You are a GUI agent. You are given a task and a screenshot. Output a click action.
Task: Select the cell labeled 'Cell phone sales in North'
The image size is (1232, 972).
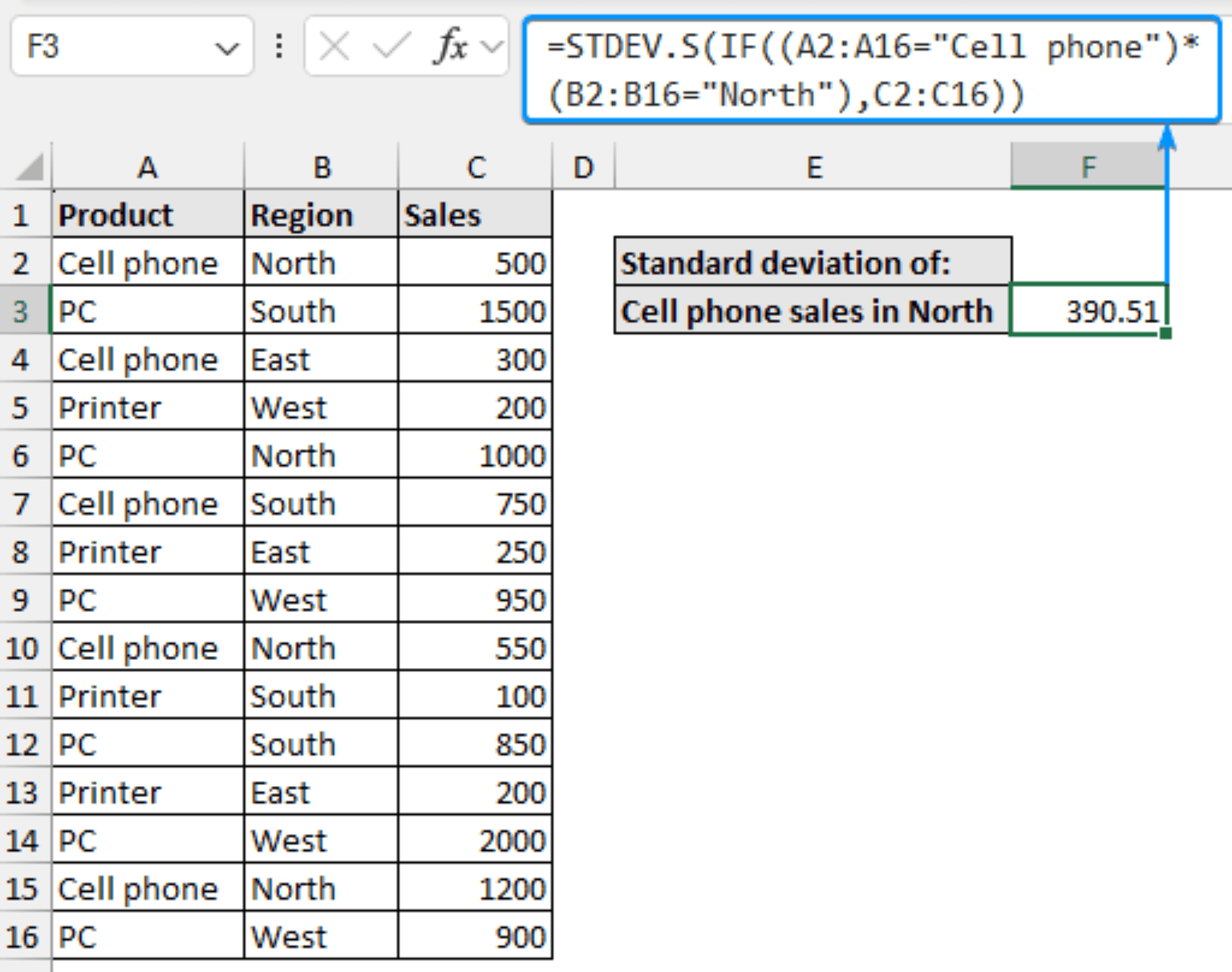coord(806,311)
